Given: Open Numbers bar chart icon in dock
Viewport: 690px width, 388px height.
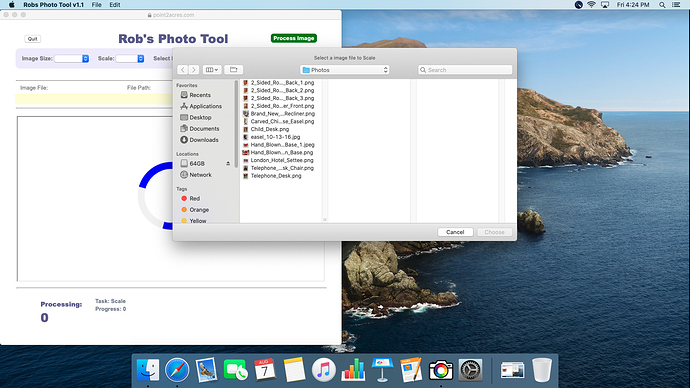Looking at the screenshot, I should point(353,370).
